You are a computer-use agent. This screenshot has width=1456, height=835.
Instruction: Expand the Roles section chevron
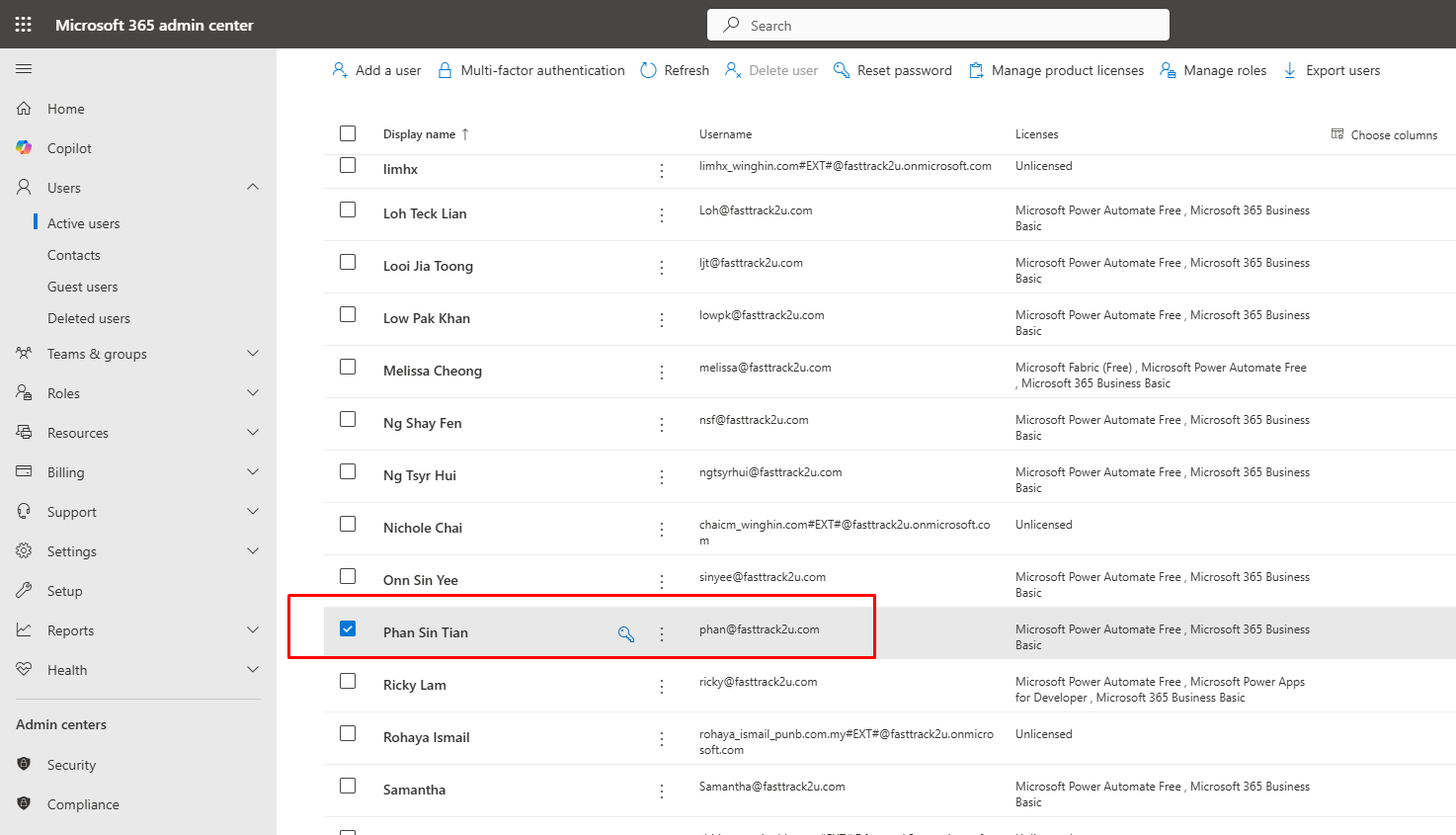click(253, 392)
